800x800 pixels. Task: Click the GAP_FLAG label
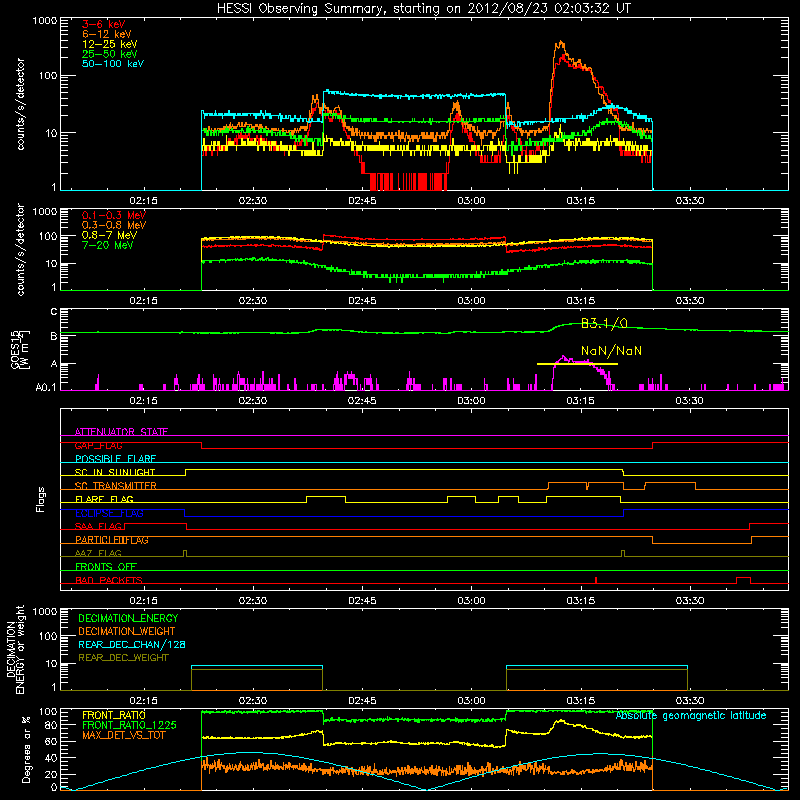[98, 445]
